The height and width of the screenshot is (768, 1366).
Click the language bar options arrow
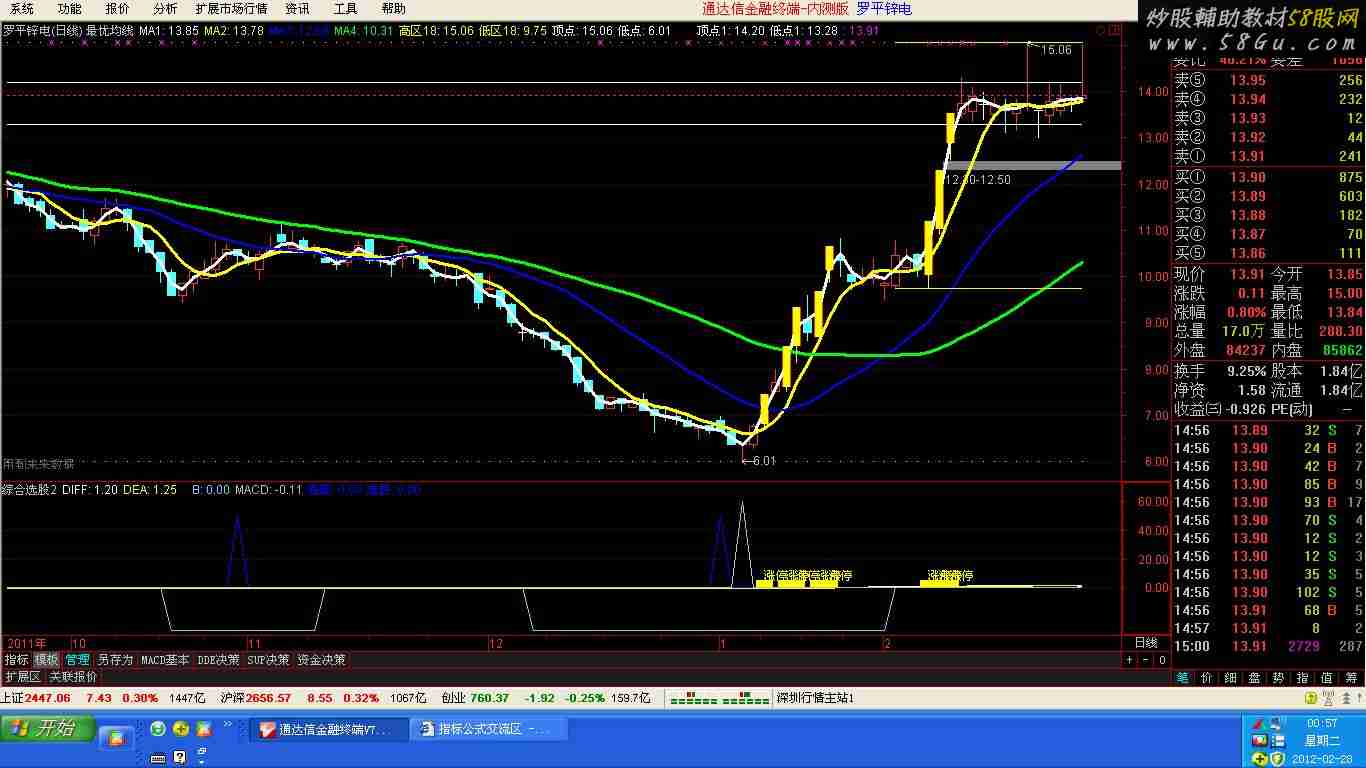(201, 762)
